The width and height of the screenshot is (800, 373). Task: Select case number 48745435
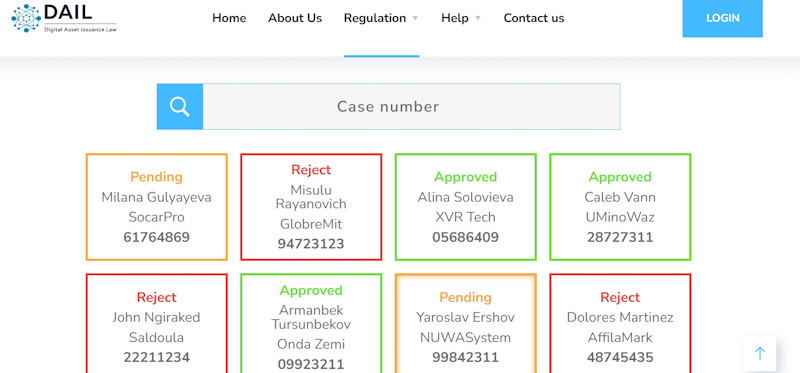[x=620, y=358]
